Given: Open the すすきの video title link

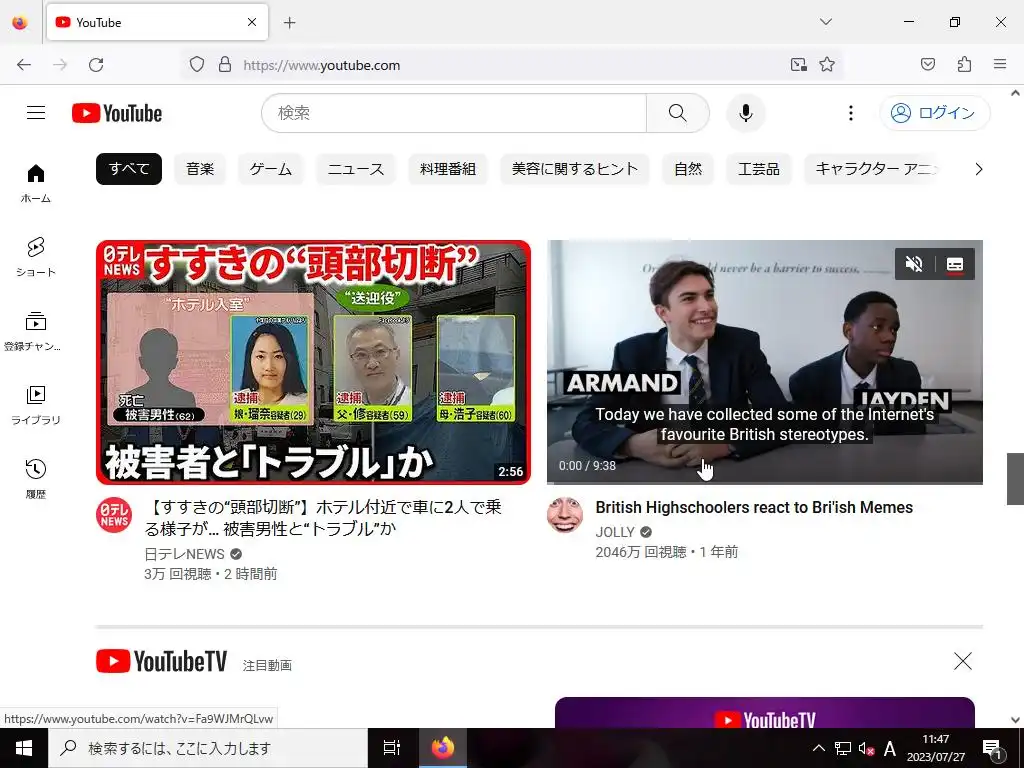Looking at the screenshot, I should [323, 517].
